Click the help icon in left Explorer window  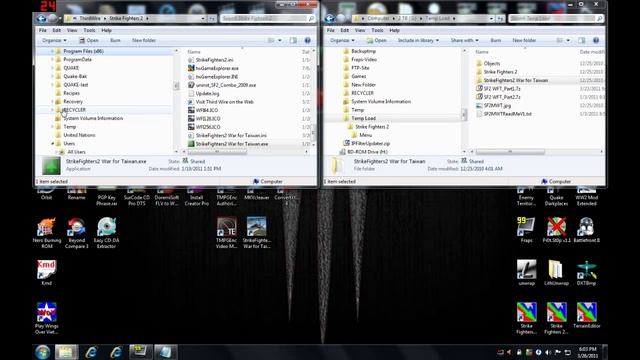307,40
